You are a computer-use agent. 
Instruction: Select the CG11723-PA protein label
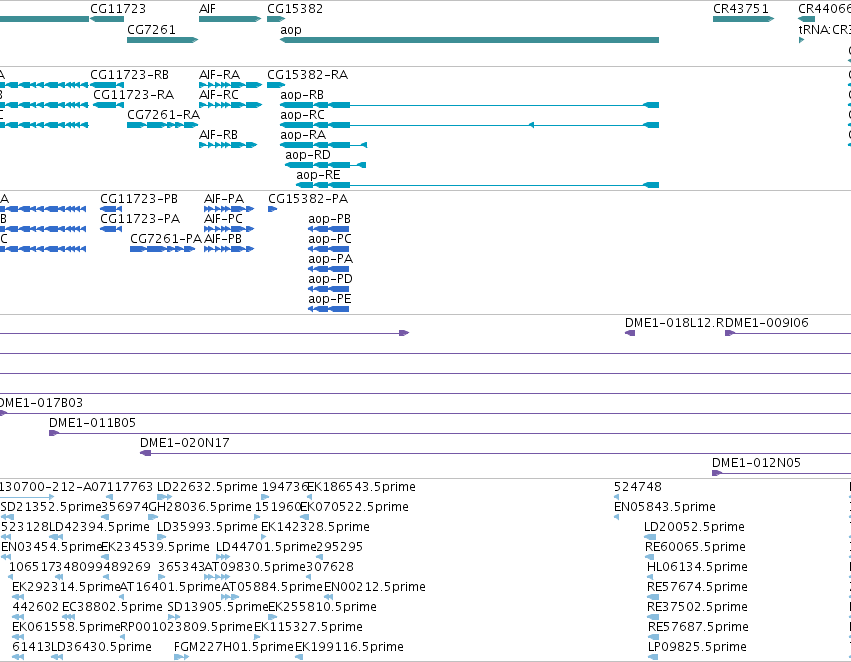pos(140,219)
